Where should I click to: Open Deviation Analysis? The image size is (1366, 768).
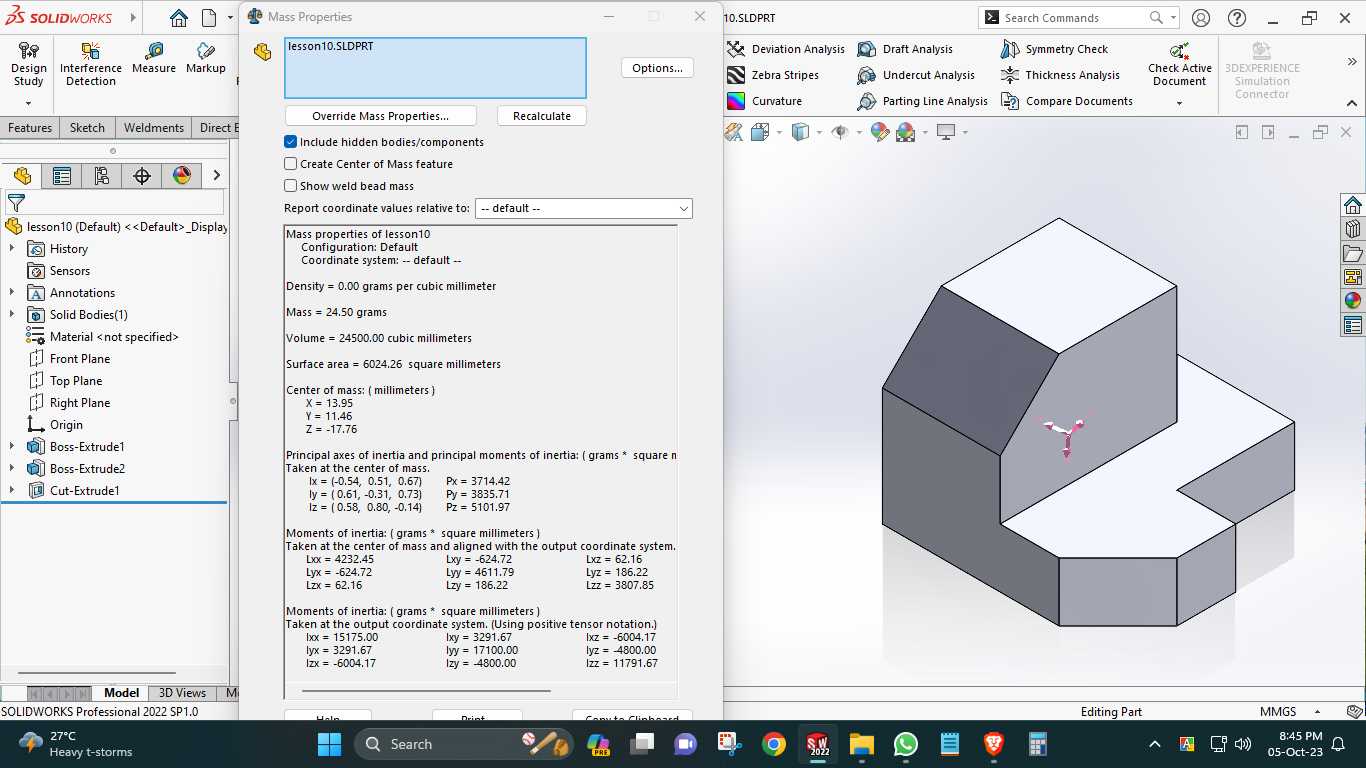point(786,49)
